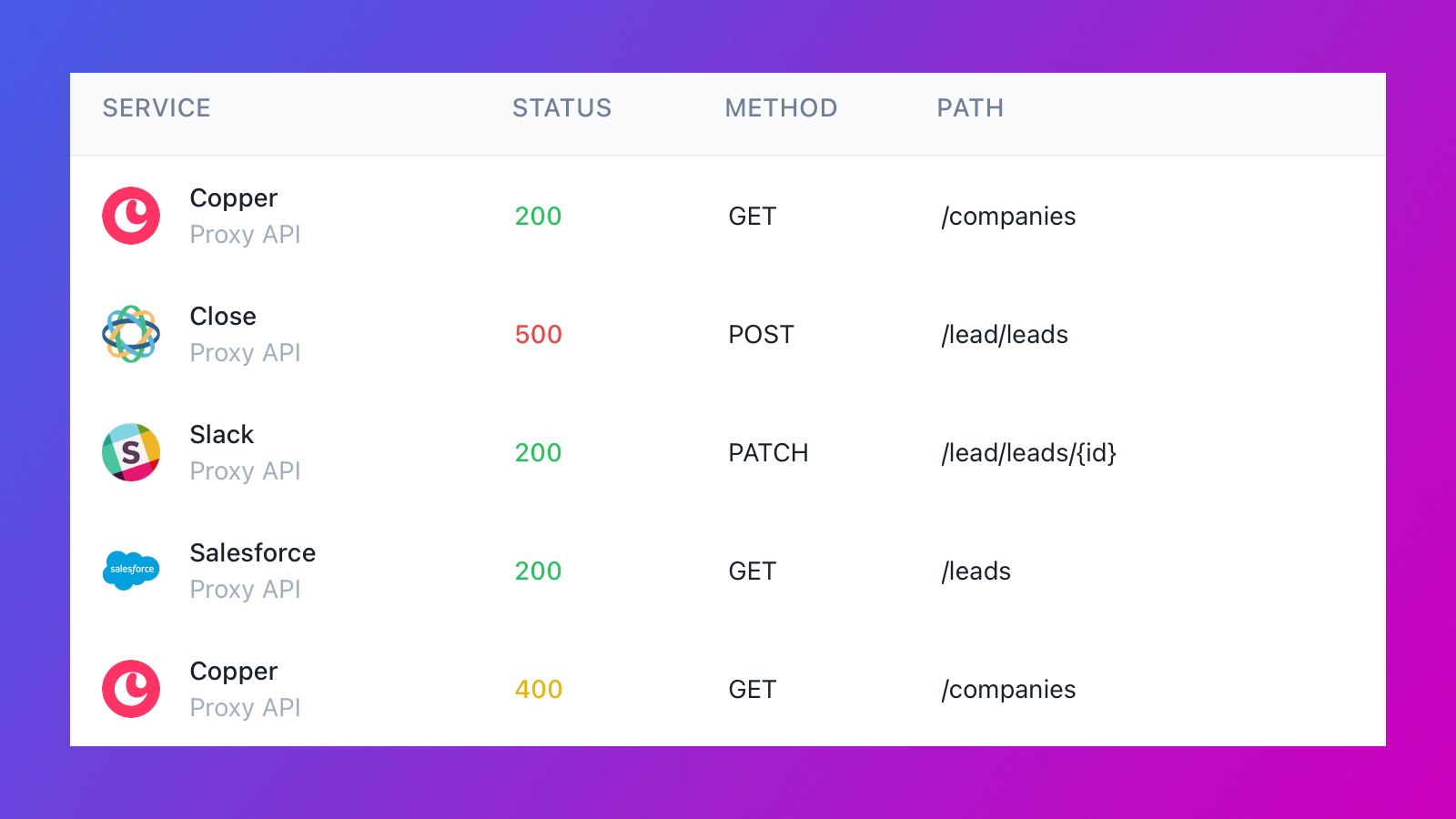The height and width of the screenshot is (819, 1456).
Task: Open the Close Proxy API entry
Action: (x=233, y=334)
